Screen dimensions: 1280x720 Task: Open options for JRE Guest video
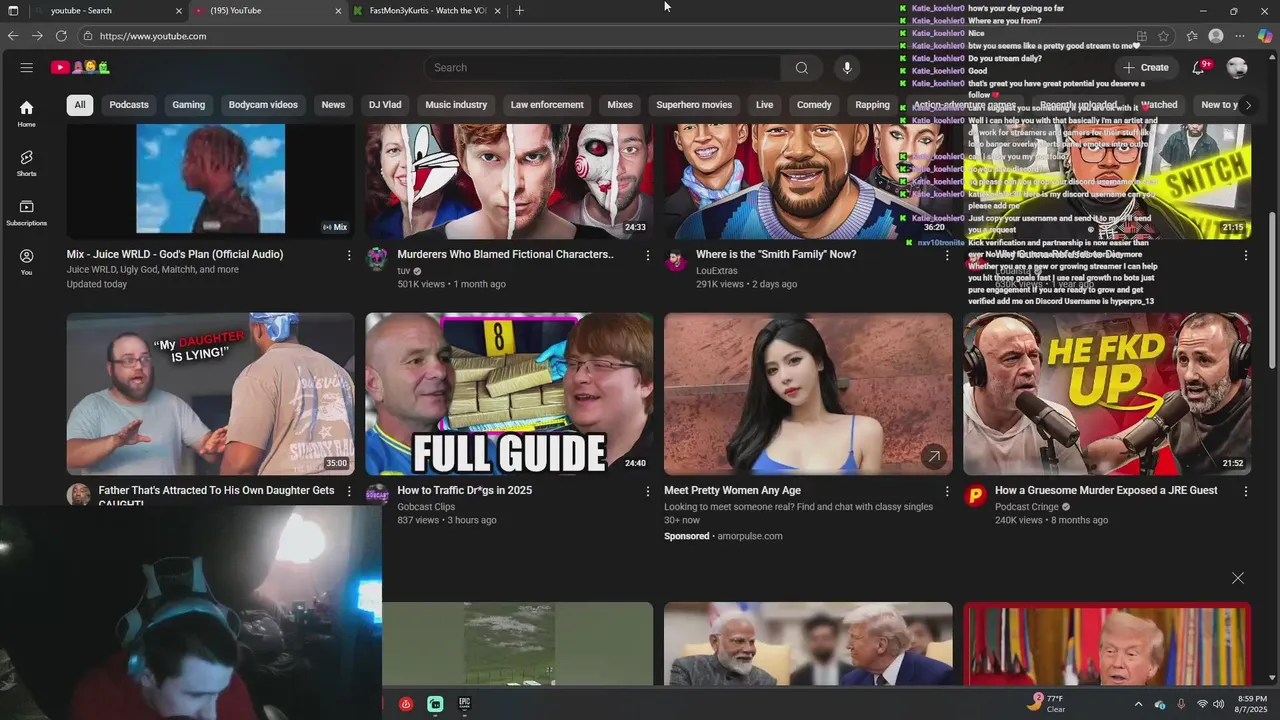(1246, 491)
